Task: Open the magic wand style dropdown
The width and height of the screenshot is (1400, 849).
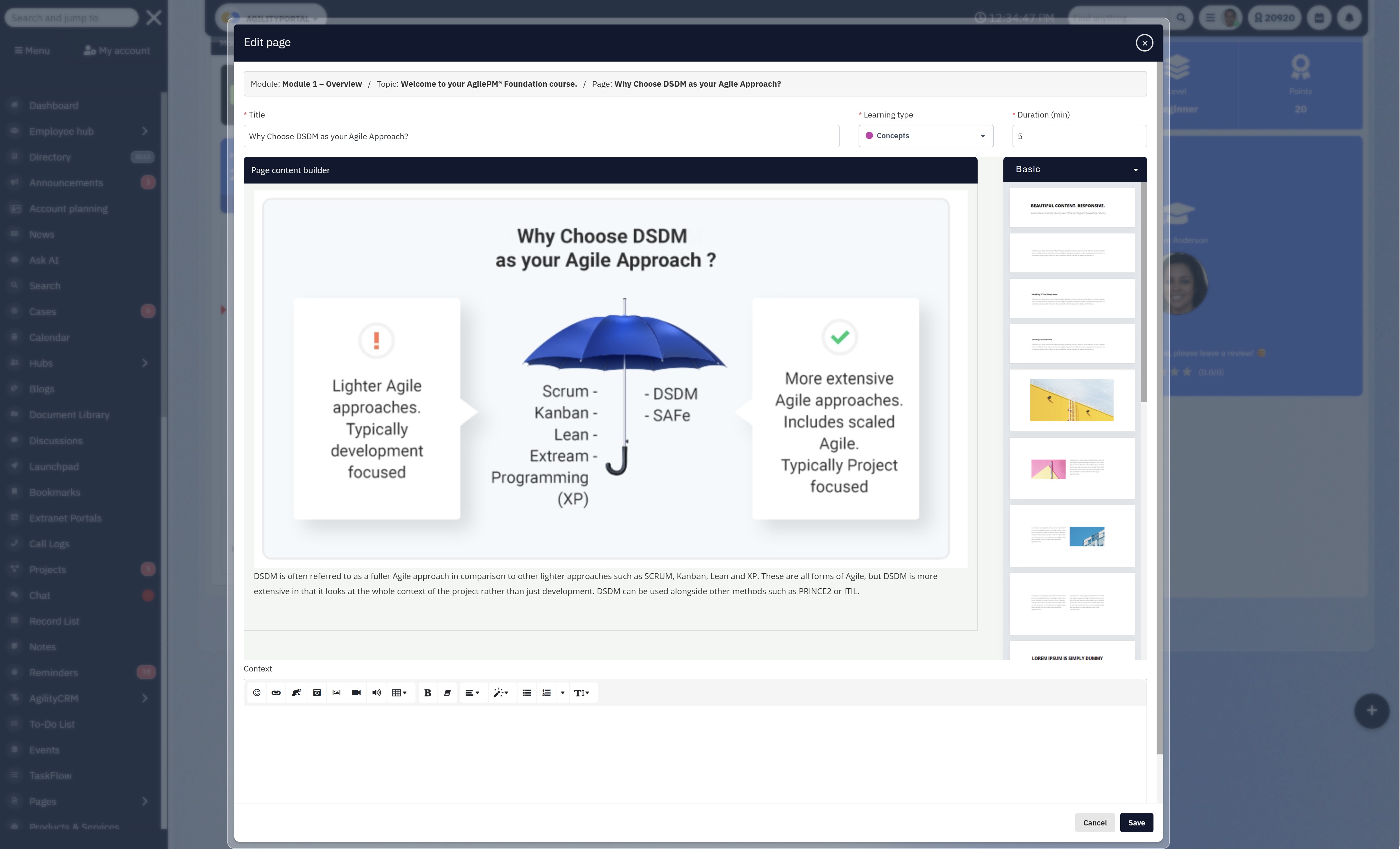Action: [x=501, y=693]
